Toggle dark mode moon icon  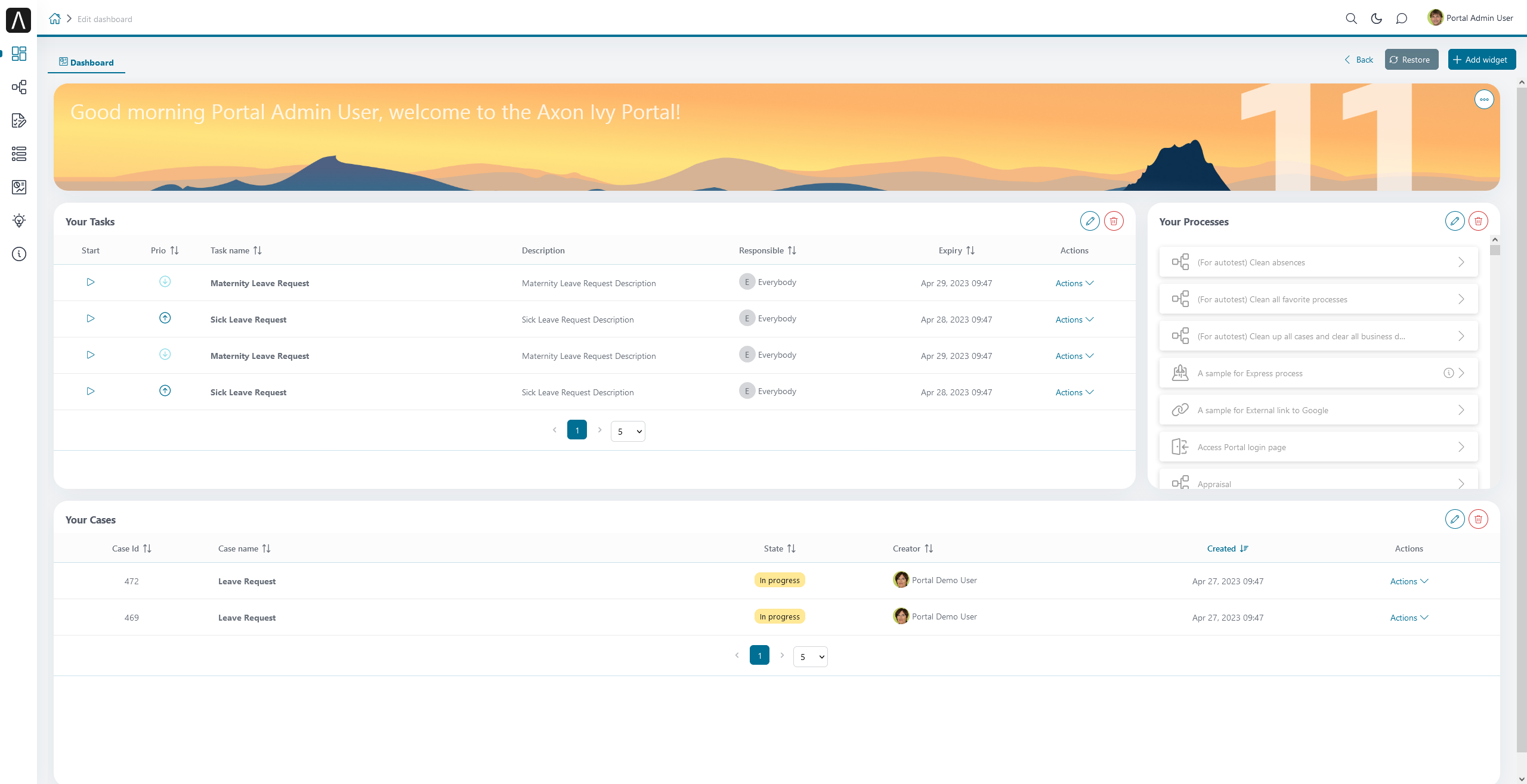coord(1377,18)
